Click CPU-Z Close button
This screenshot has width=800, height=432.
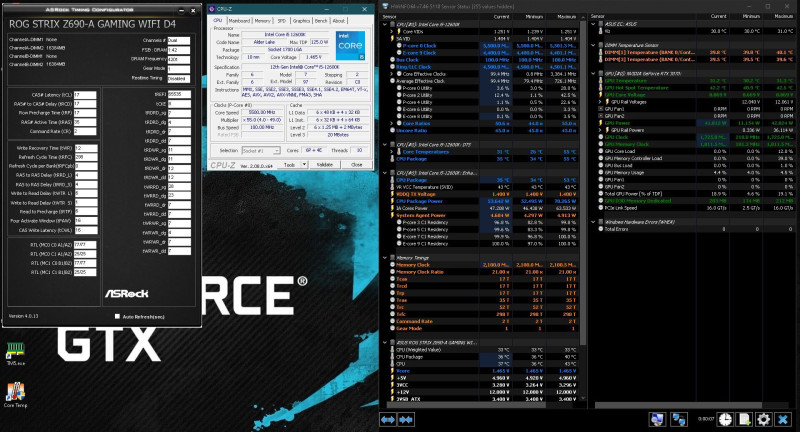(x=357, y=164)
